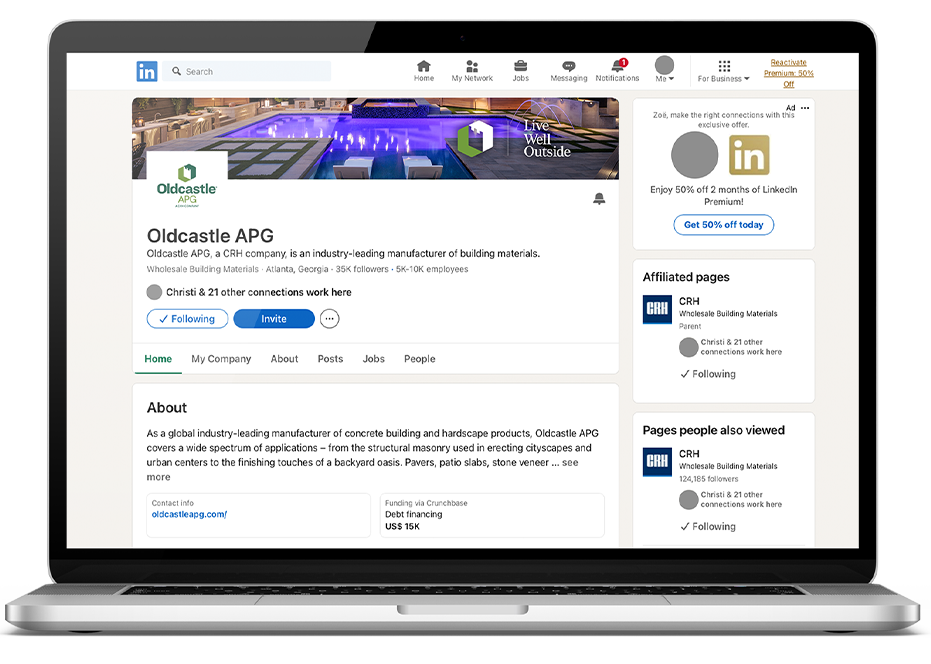931x664 pixels.
Task: Click the Invite button
Action: pyautogui.click(x=274, y=319)
